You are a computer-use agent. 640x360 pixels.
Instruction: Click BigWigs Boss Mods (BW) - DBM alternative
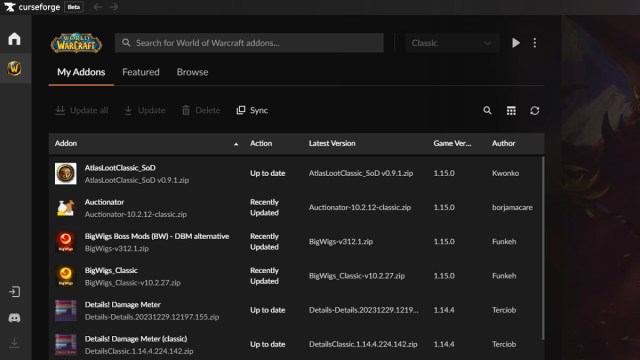click(157, 236)
